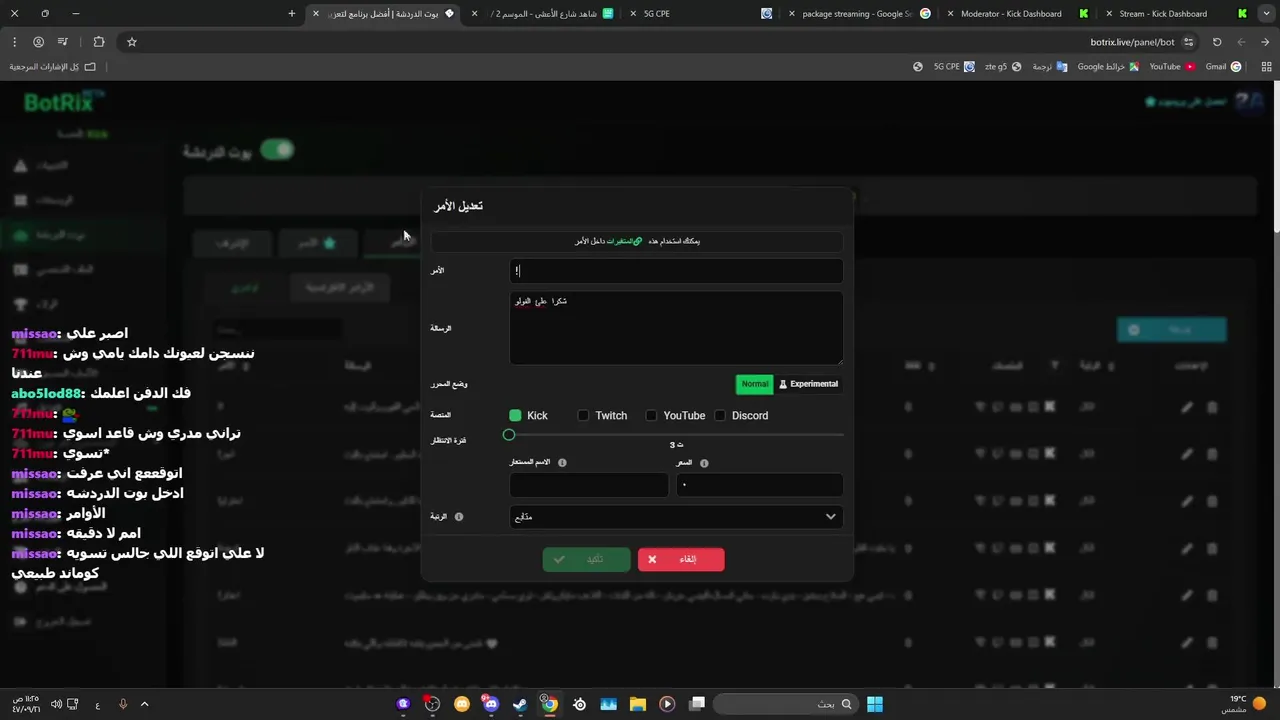Focus the alias name input field

coord(589,485)
